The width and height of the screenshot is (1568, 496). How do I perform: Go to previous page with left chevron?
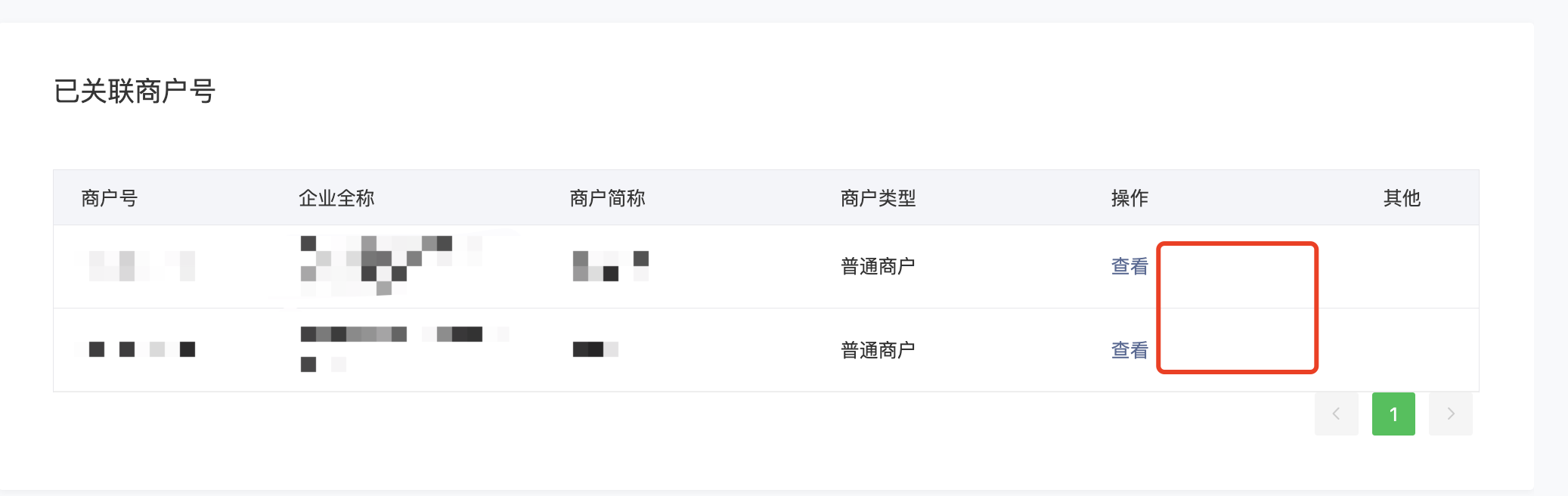pyautogui.click(x=1336, y=414)
